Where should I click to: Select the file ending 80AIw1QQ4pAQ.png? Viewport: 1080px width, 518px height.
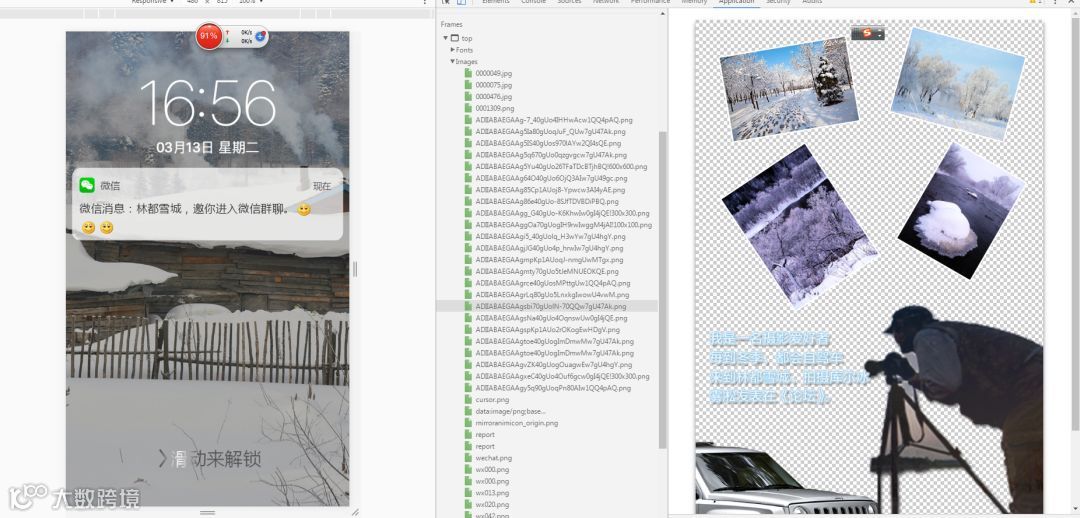pos(553,388)
